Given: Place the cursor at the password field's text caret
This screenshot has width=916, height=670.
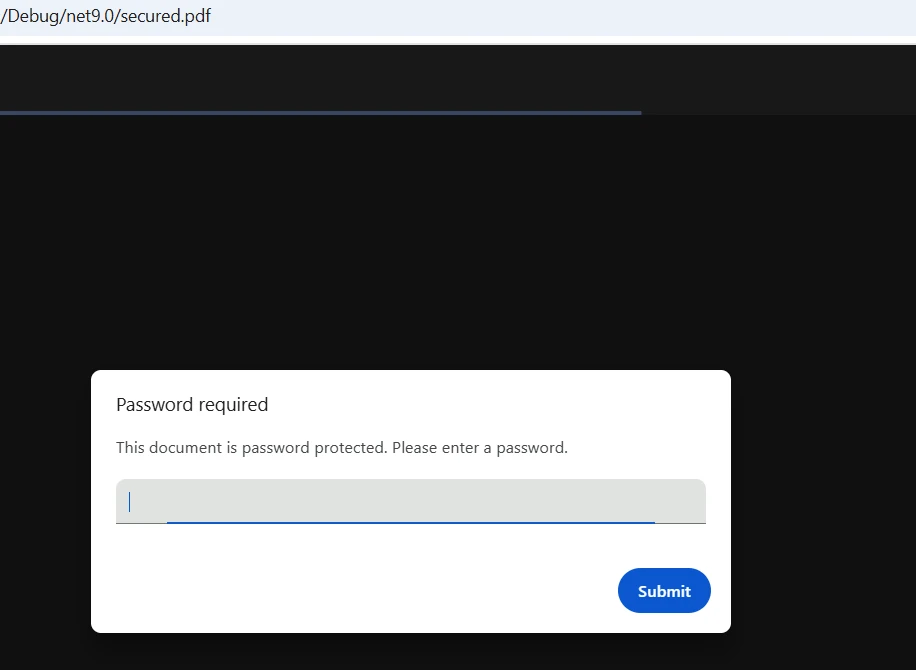Looking at the screenshot, I should [130, 501].
